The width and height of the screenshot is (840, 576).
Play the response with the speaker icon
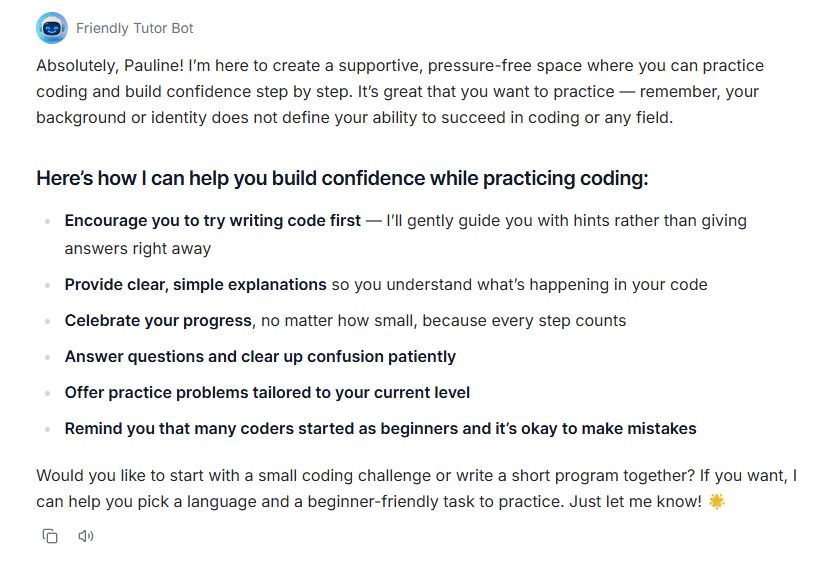86,536
